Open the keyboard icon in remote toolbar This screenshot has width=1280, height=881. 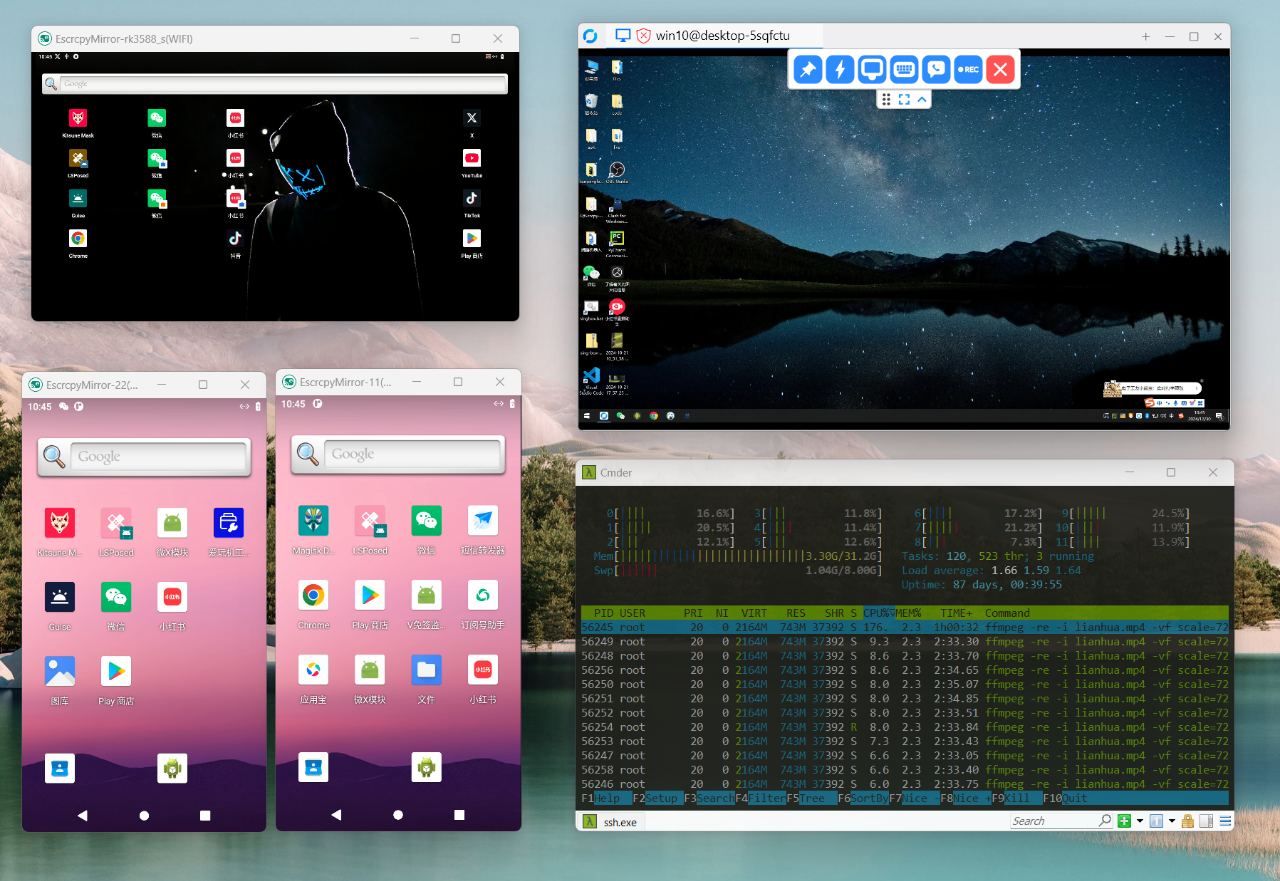click(904, 69)
